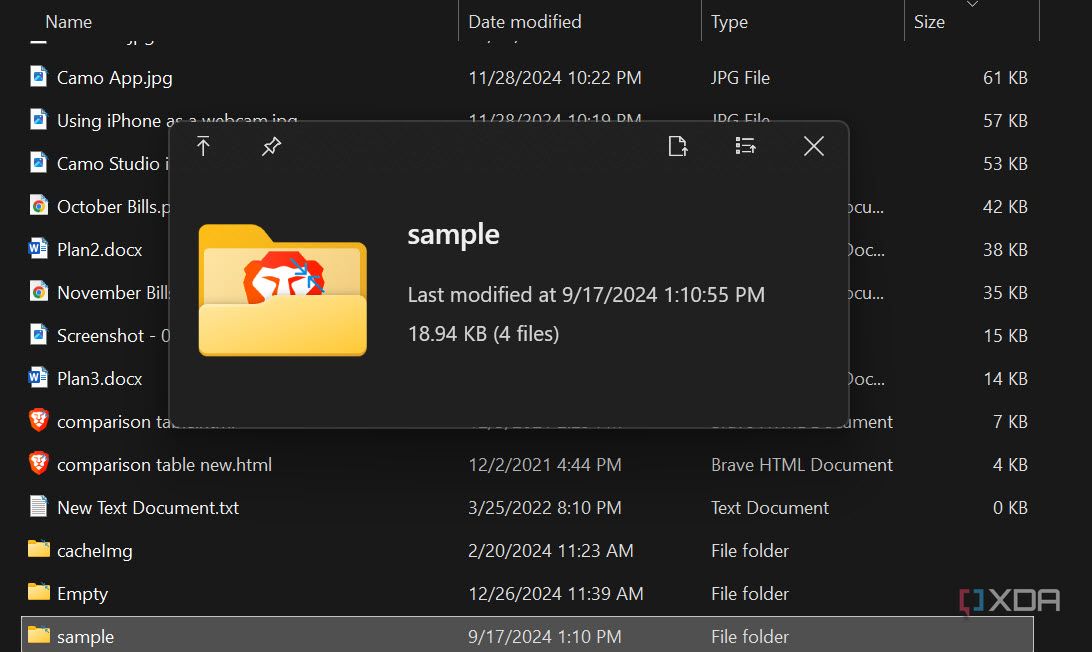Click the sample folder icon in the file list
This screenshot has height=652, width=1092.
coord(39,635)
